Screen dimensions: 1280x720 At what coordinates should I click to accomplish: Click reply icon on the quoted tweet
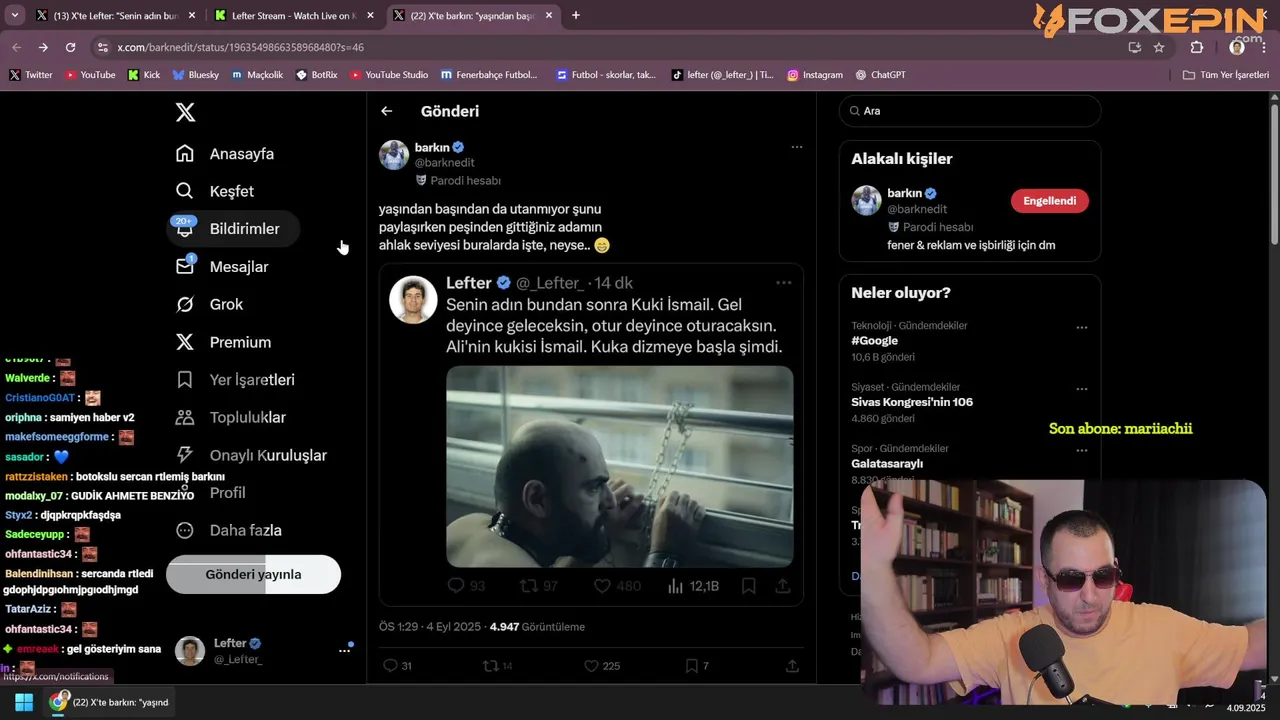456,586
